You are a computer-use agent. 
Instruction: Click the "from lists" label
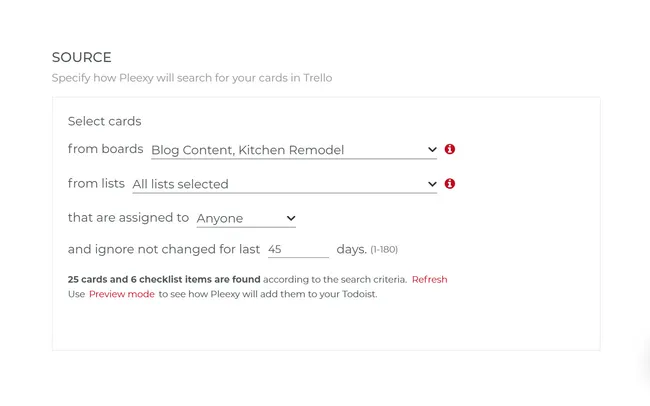coord(96,184)
